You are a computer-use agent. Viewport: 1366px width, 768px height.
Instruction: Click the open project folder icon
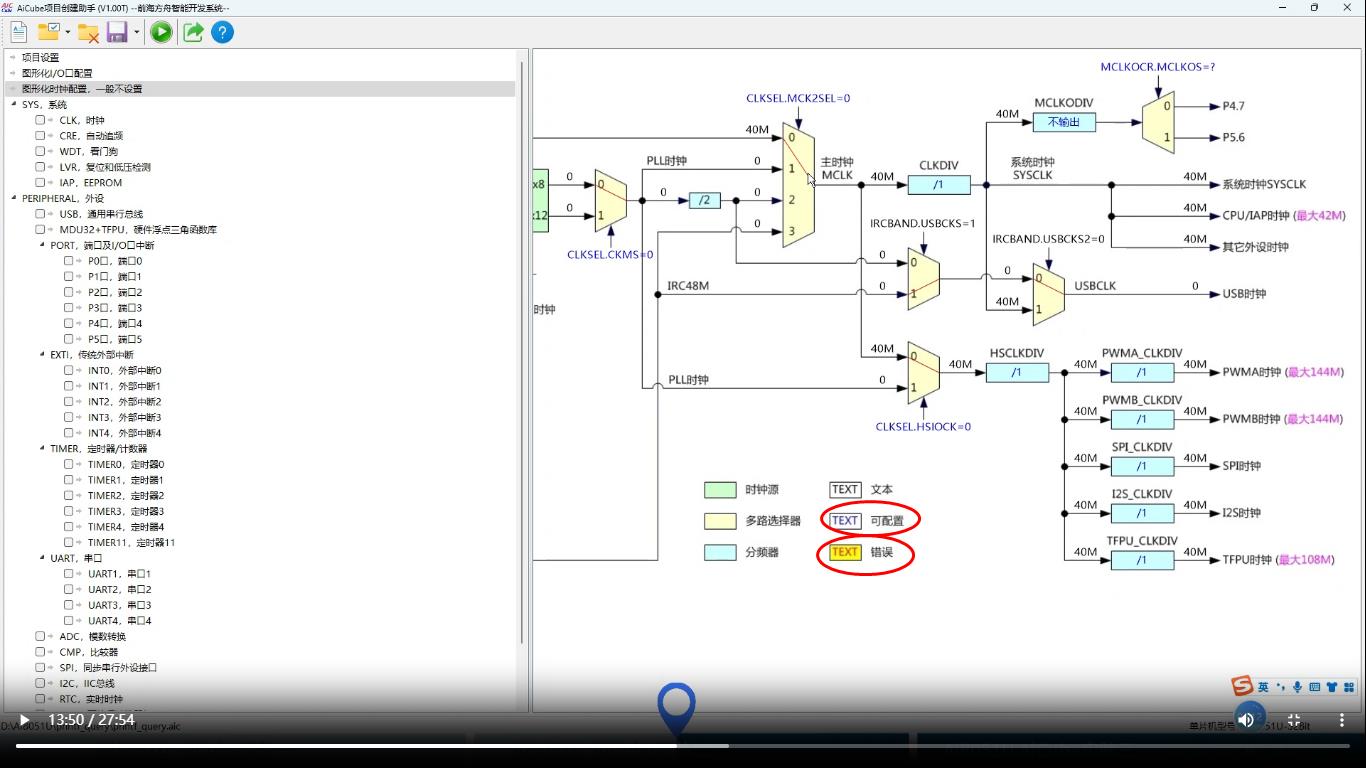point(48,32)
